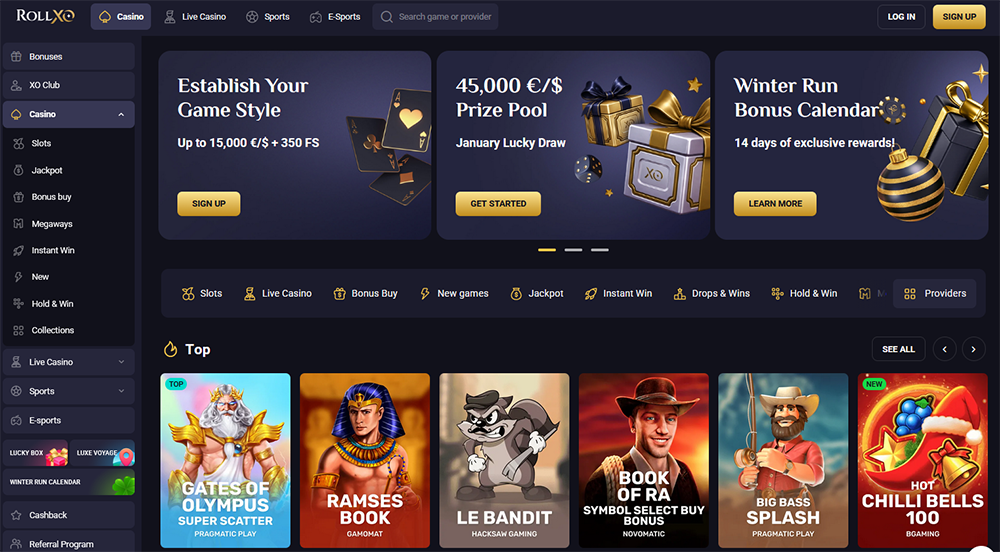Viewport: 1000px width, 552px height.
Task: Open the Le Bandit game thumbnail
Action: pyautogui.click(x=504, y=460)
